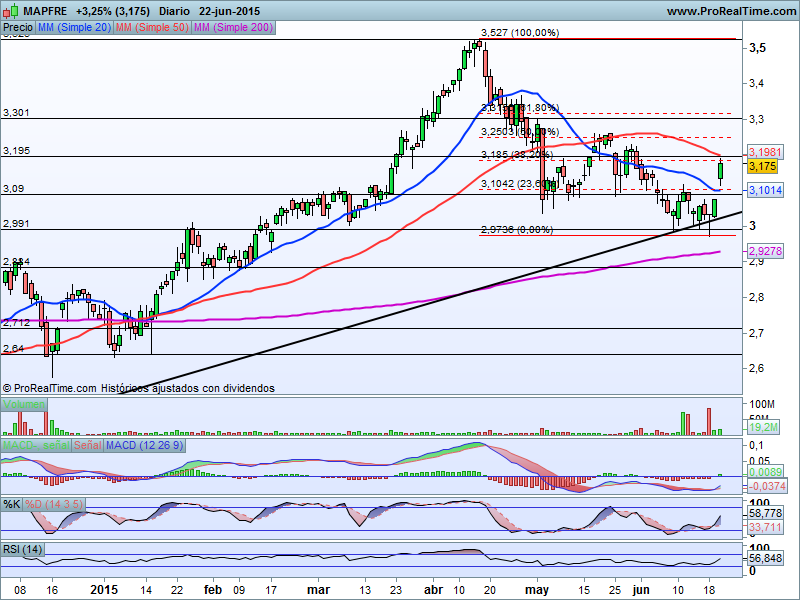Click the 19,2M volume value tag
Viewport: 800px width, 600px height.
click(x=763, y=427)
